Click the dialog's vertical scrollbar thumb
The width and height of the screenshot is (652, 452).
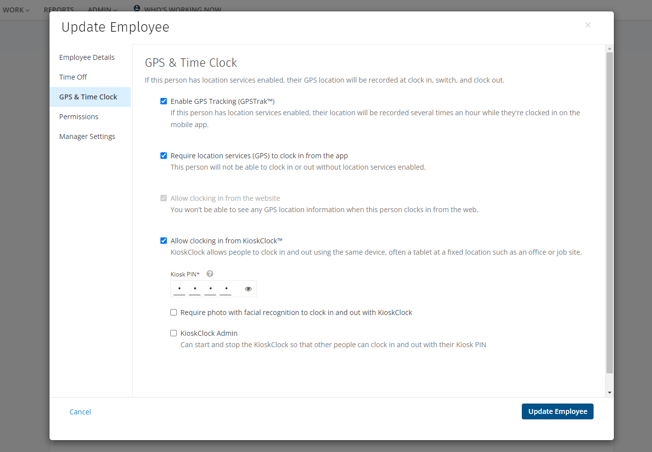[609, 212]
